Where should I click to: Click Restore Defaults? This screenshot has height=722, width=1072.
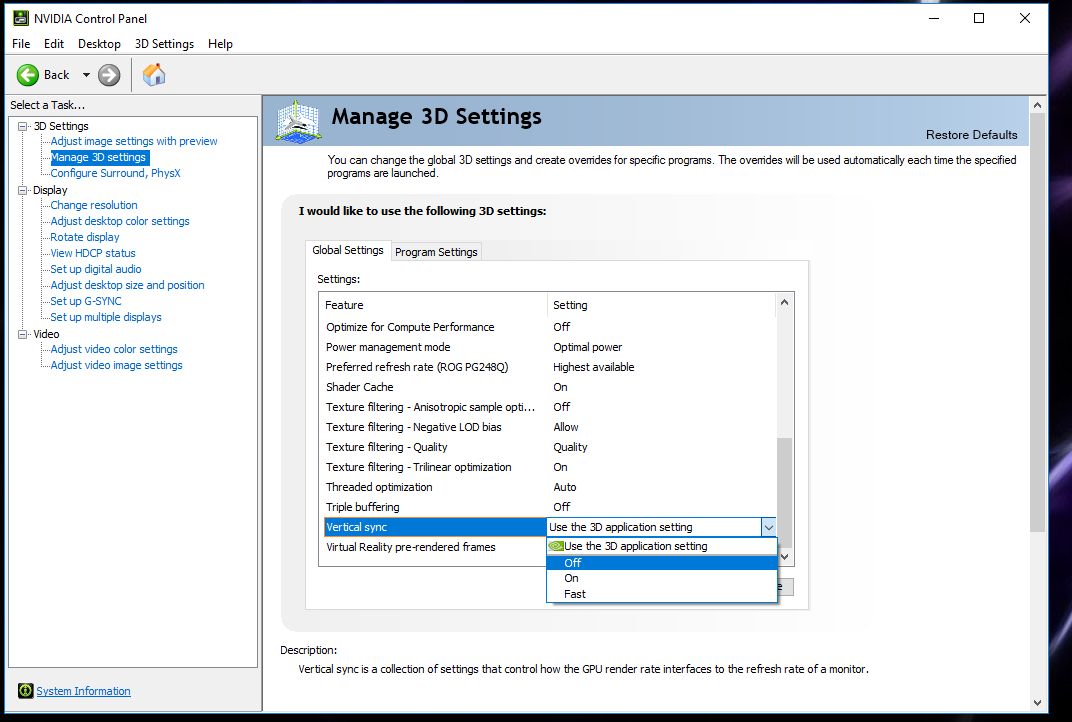tap(972, 135)
